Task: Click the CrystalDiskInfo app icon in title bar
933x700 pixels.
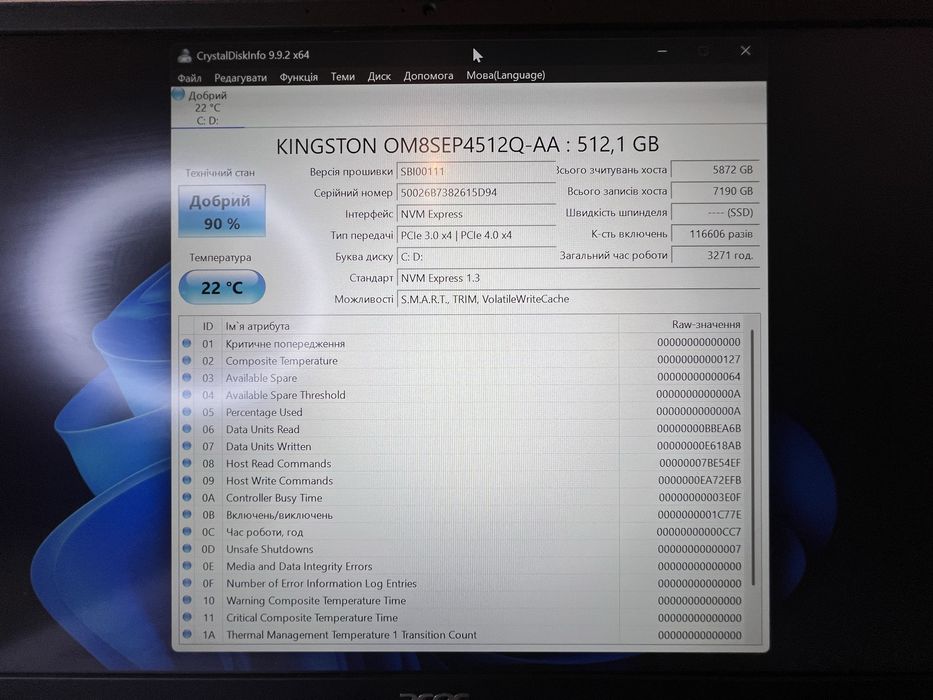Action: pos(184,55)
